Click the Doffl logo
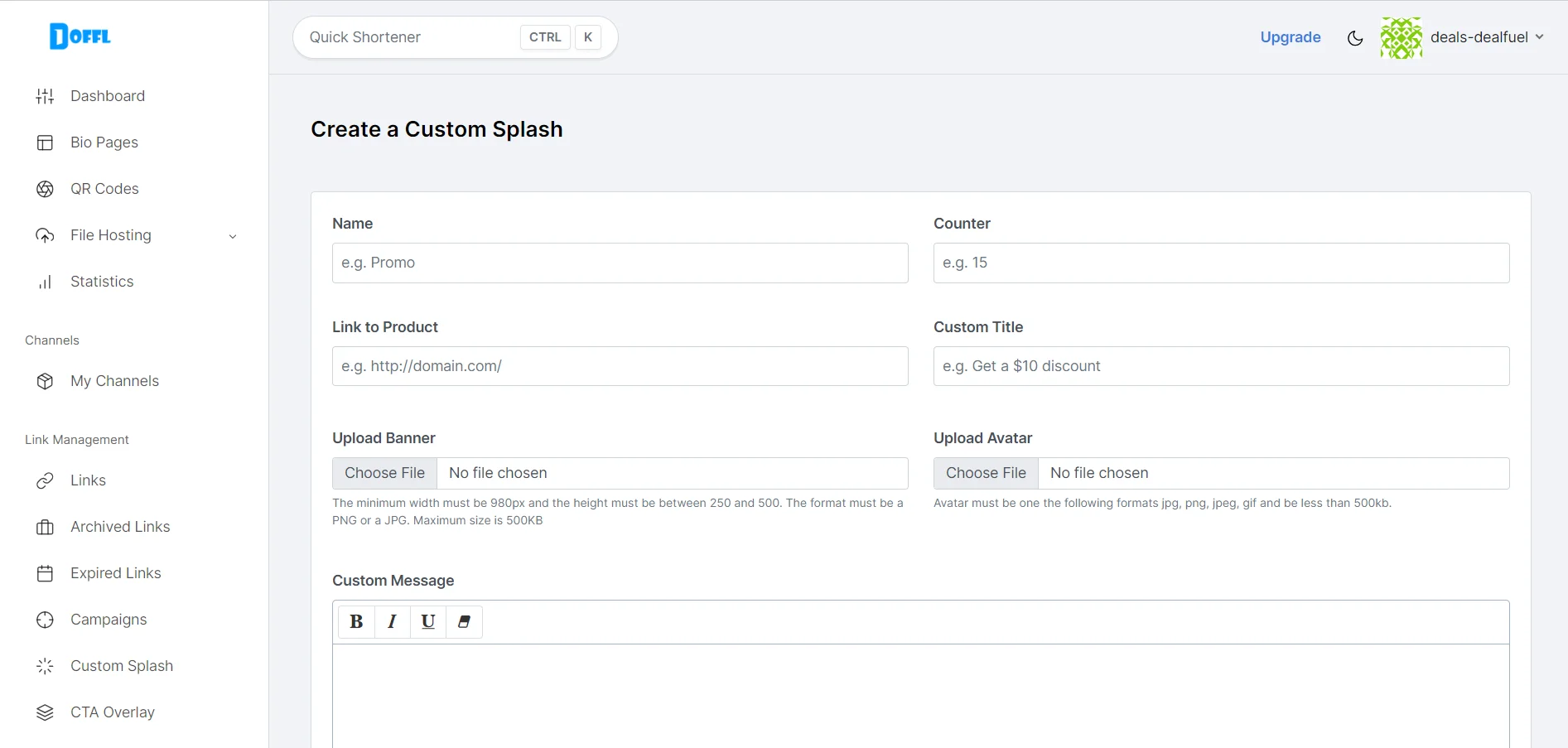Image resolution: width=1568 pixels, height=748 pixels. 80,36
